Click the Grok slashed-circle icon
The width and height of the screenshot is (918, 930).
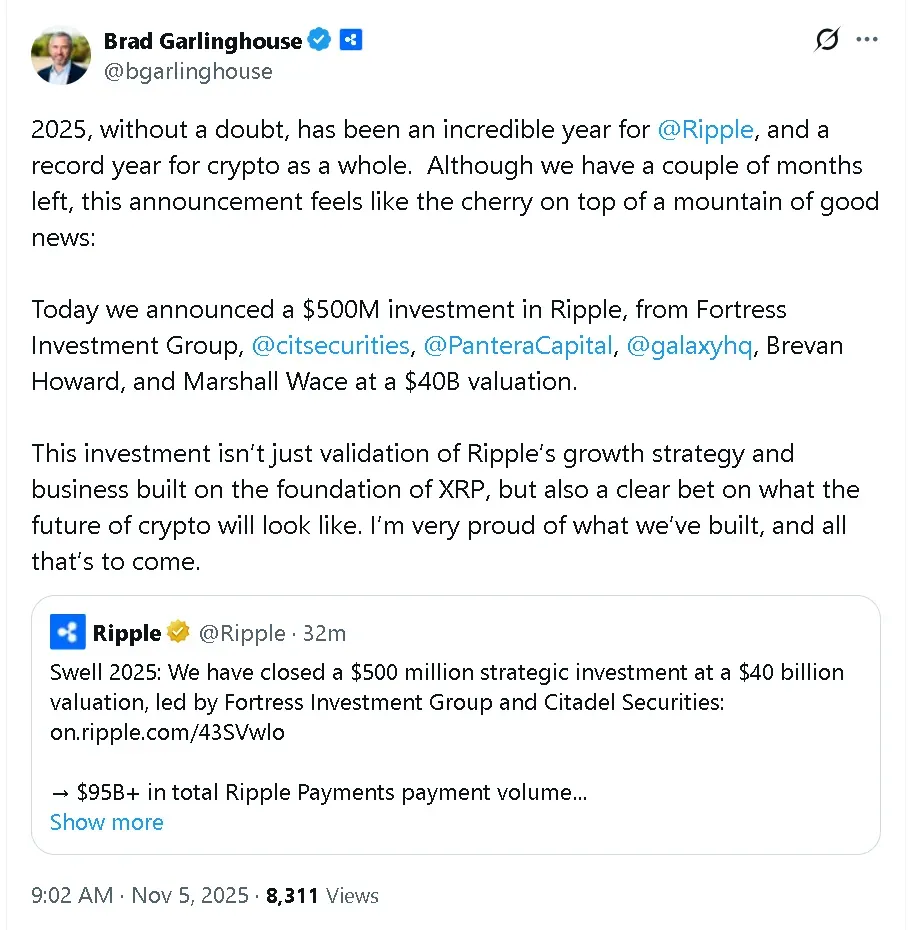coord(826,41)
